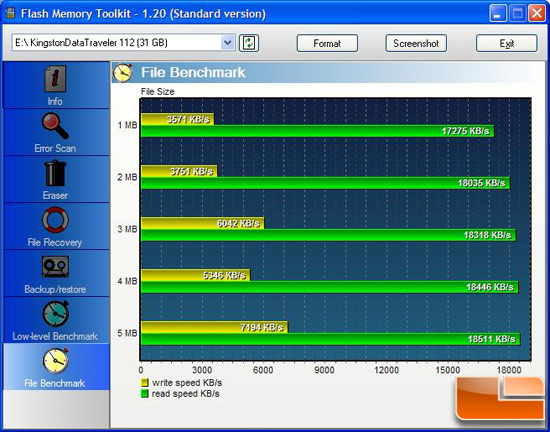Open the Info panel icon

point(55,79)
